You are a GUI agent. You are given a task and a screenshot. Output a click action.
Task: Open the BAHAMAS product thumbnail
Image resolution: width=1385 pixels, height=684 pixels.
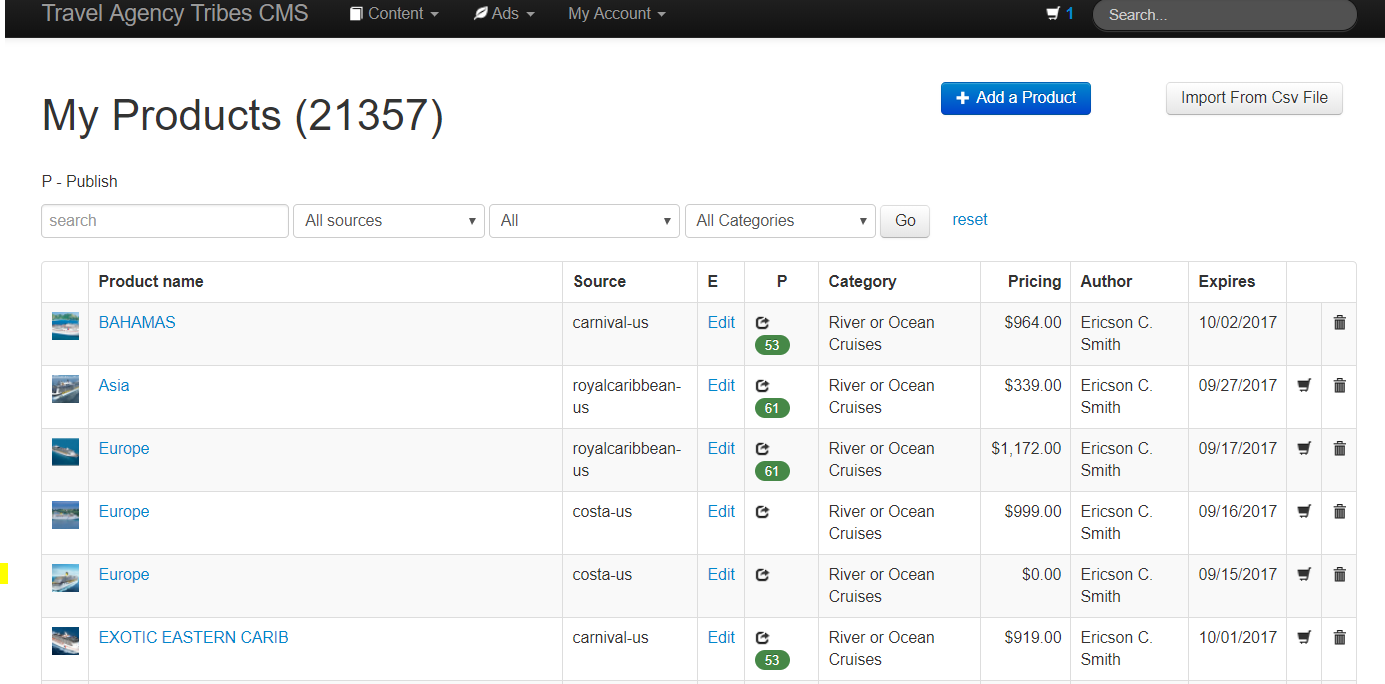point(65,326)
